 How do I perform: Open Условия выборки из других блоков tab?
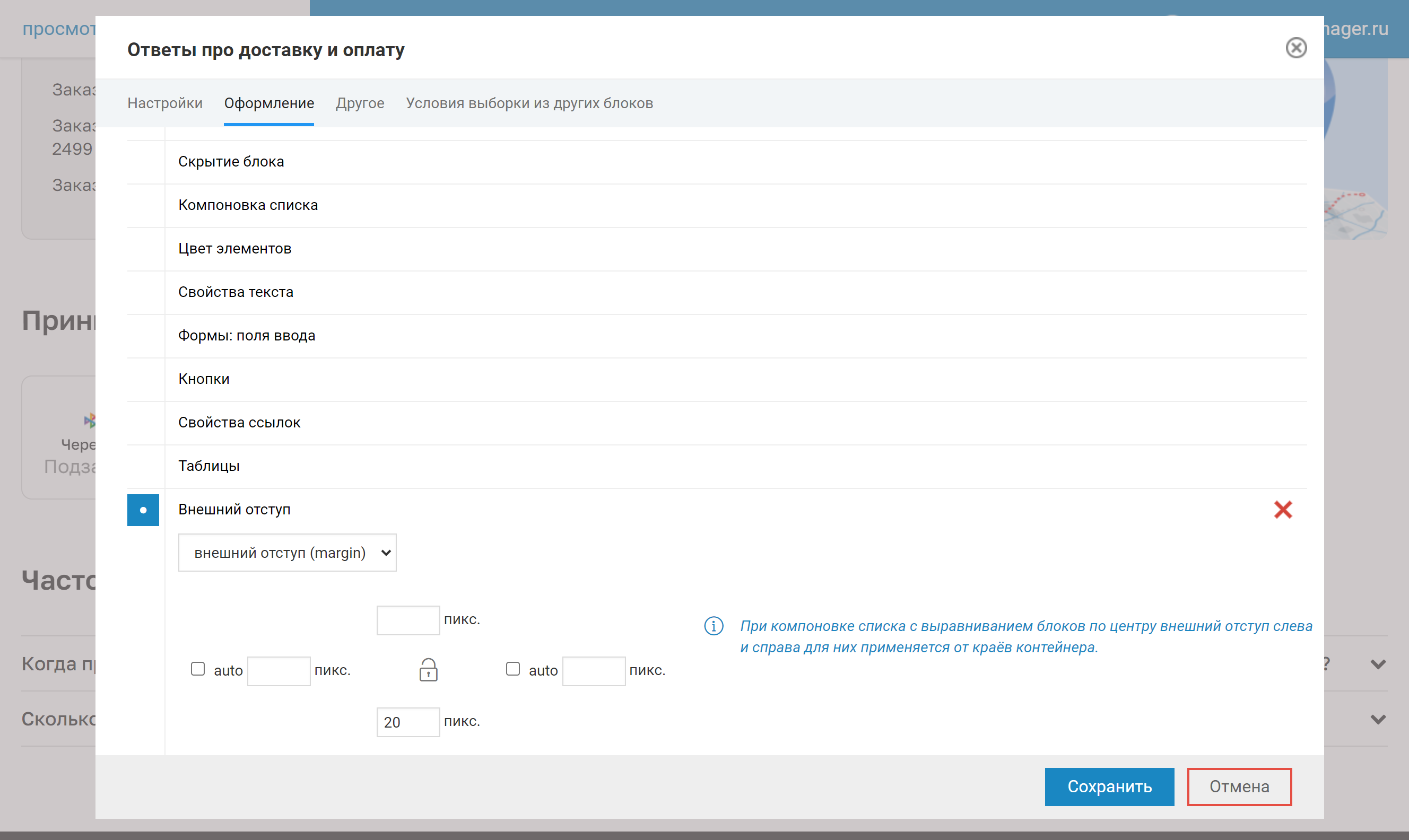point(529,103)
